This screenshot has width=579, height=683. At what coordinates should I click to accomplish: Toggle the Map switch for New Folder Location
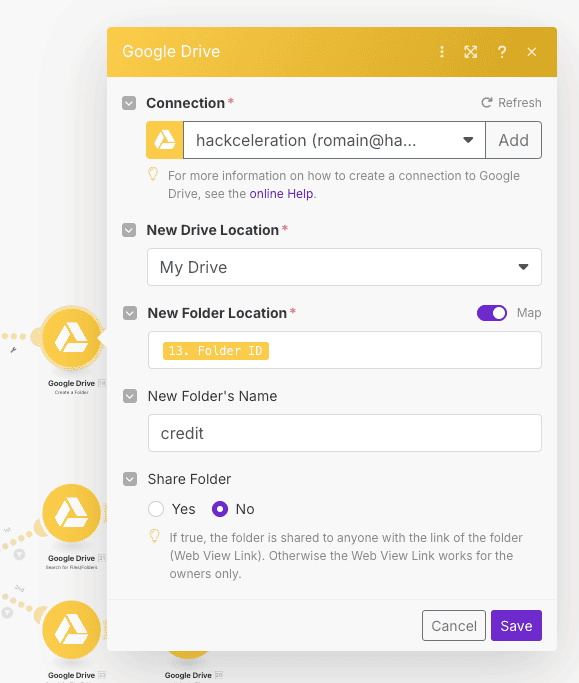(x=492, y=313)
